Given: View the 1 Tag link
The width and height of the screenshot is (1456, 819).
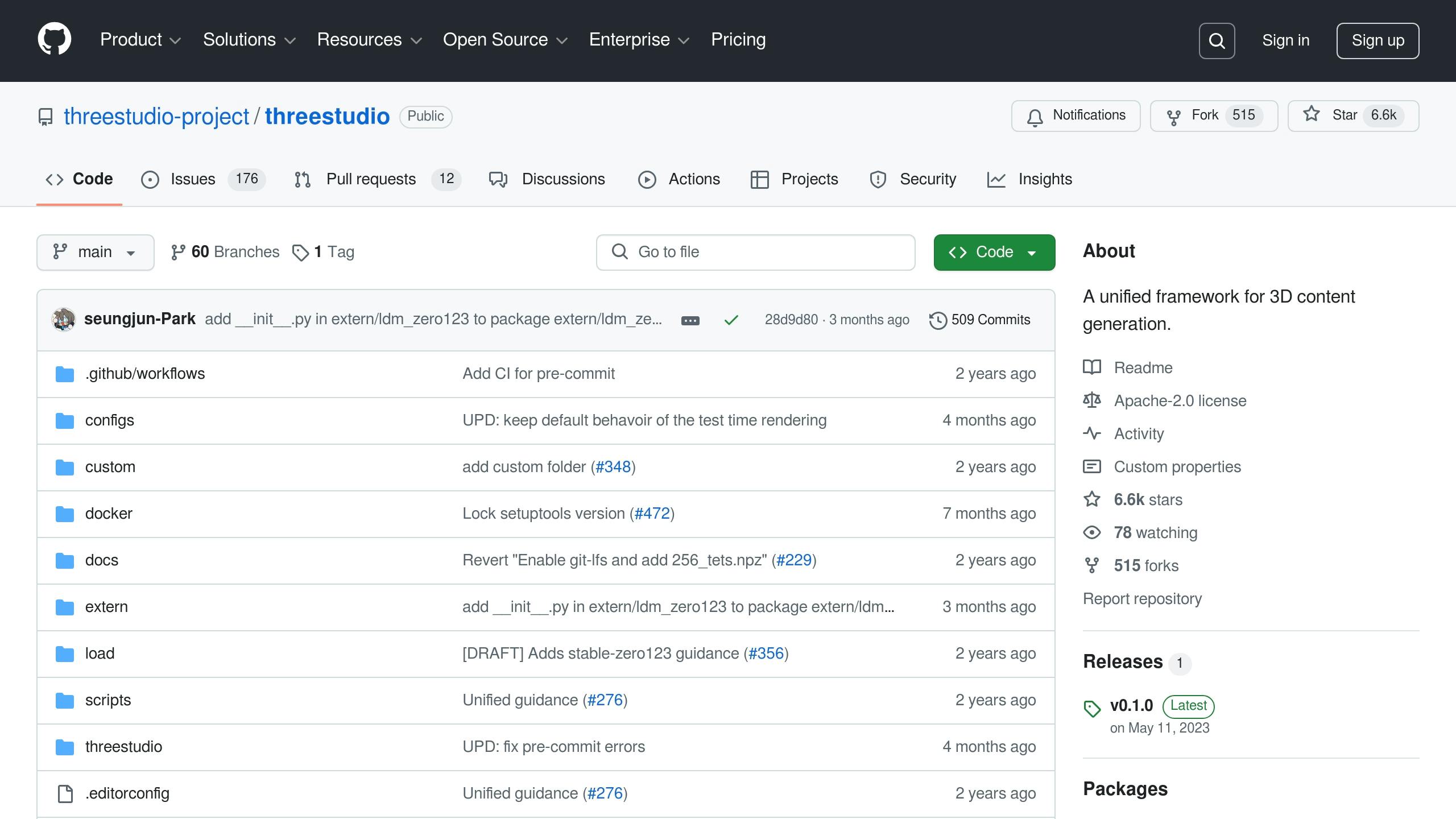Looking at the screenshot, I should click(323, 252).
